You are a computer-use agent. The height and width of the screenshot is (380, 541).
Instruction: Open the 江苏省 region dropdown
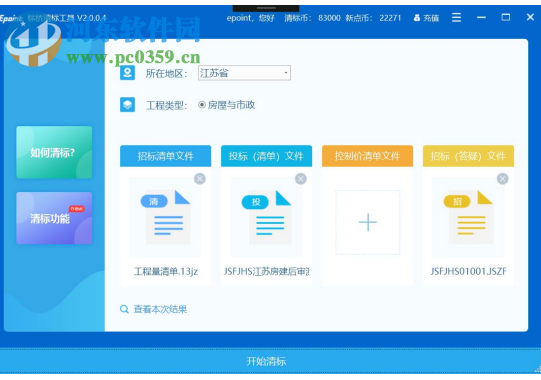click(x=244, y=73)
